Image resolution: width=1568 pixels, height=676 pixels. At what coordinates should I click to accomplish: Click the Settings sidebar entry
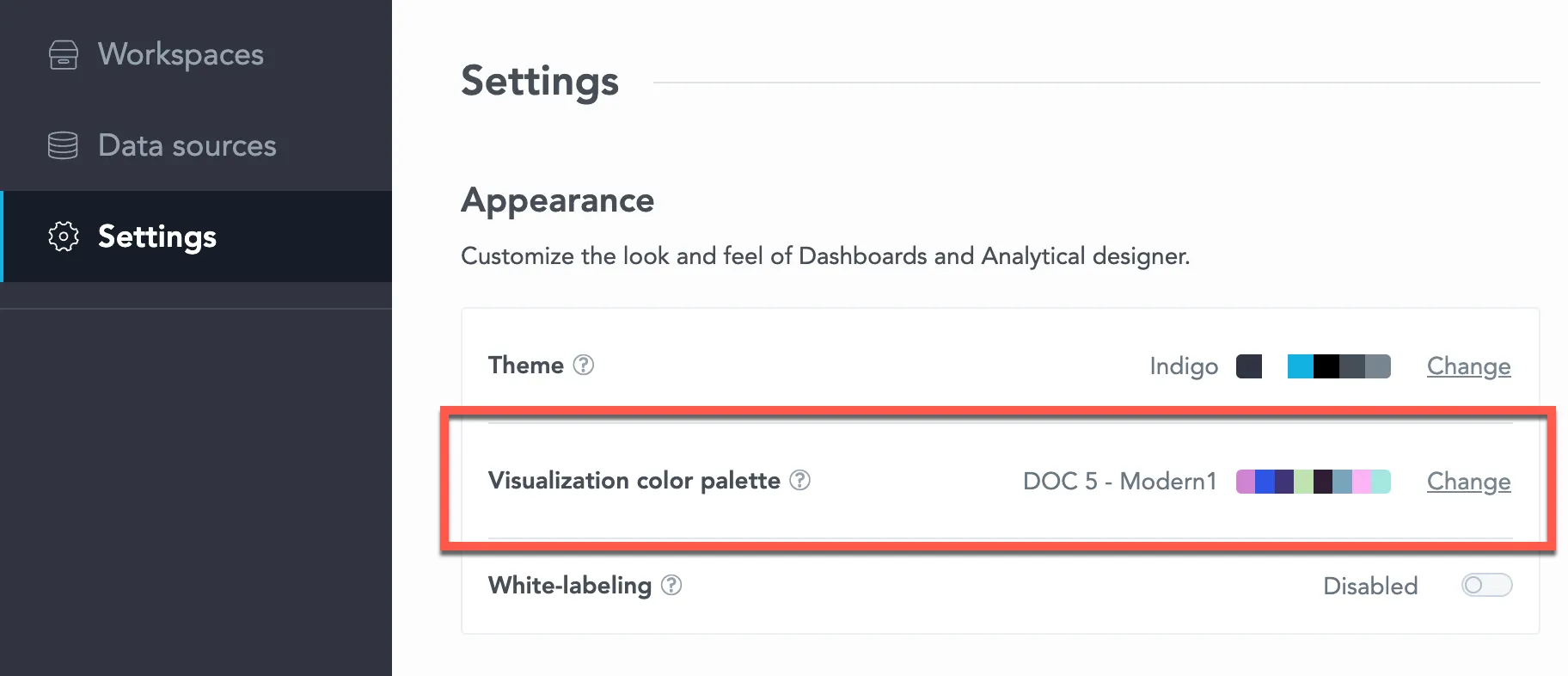pyautogui.click(x=156, y=237)
